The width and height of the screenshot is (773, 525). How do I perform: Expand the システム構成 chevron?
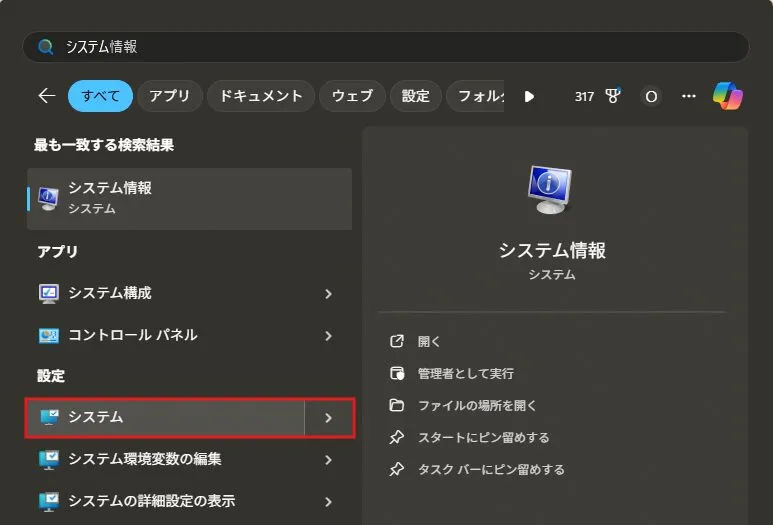click(328, 294)
